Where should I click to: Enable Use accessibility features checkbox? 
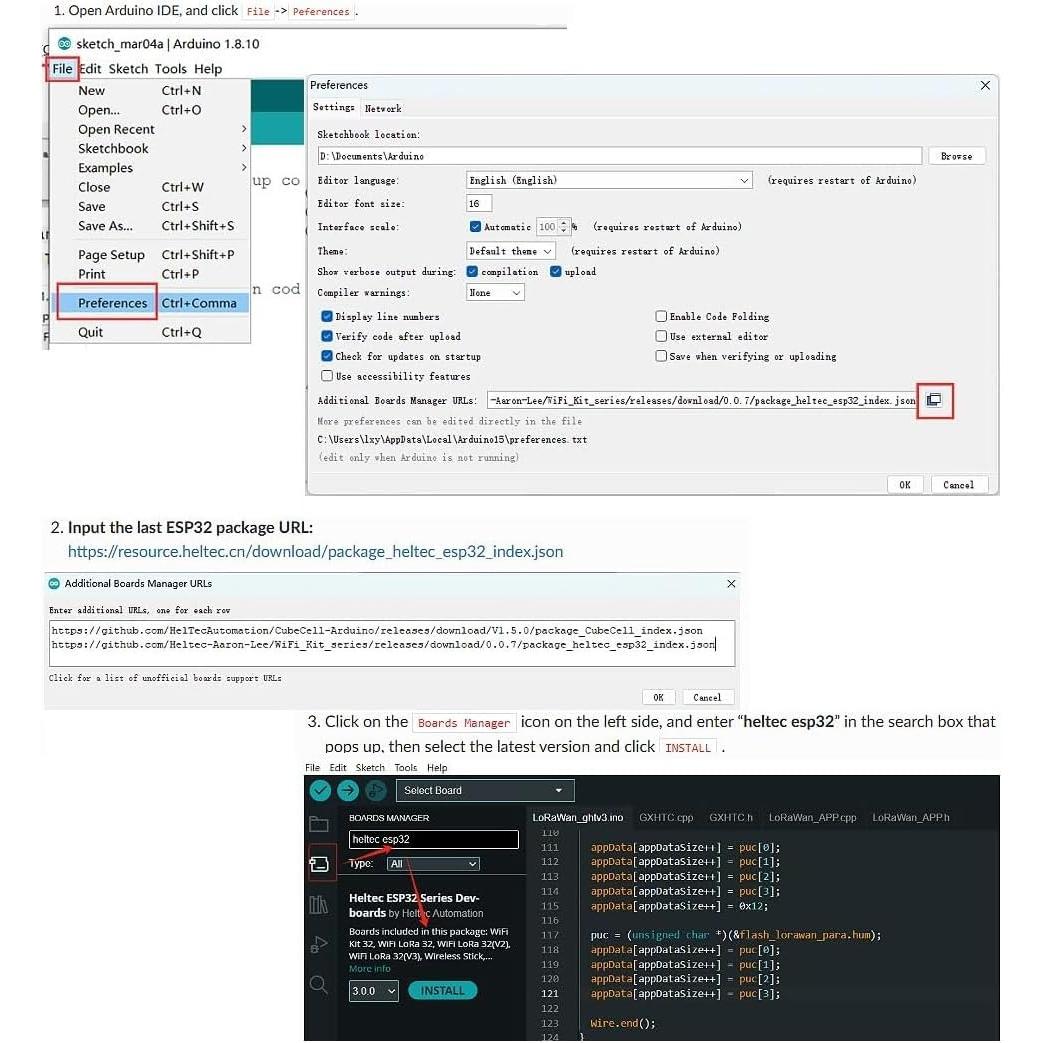(x=327, y=376)
